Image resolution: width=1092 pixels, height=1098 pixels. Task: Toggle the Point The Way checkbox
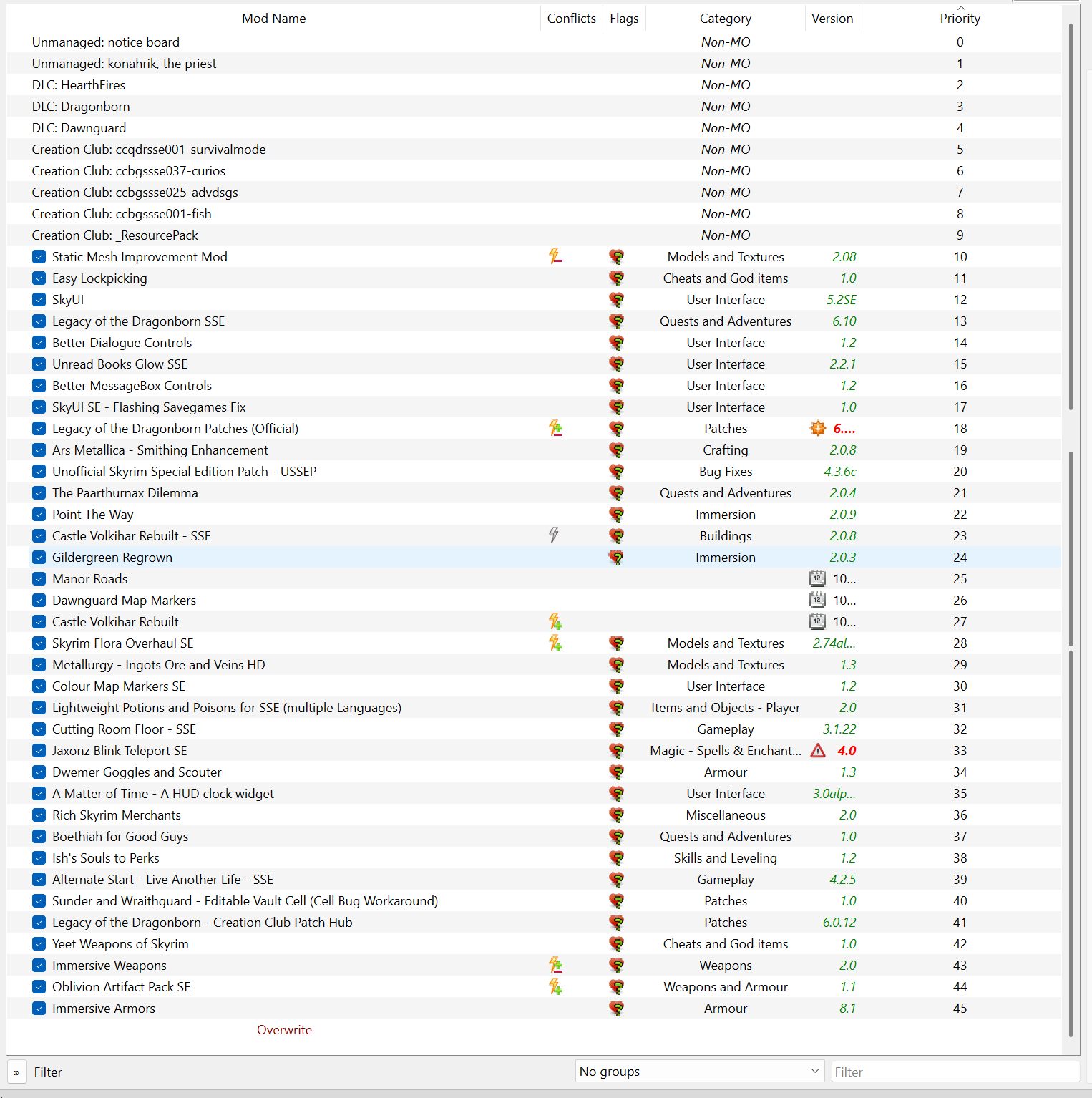pyautogui.click(x=39, y=514)
